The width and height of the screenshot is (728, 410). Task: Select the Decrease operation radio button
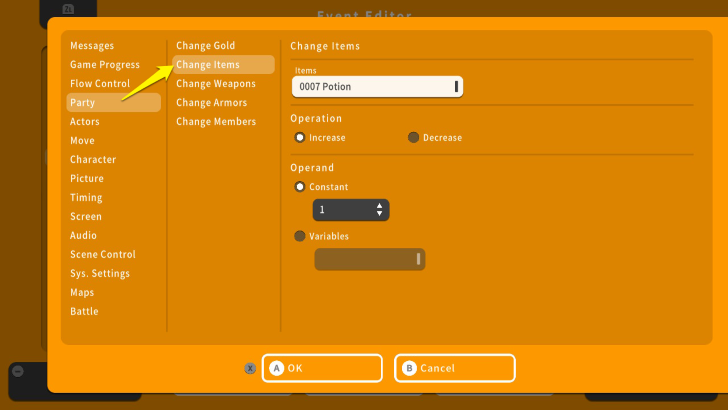pos(413,137)
